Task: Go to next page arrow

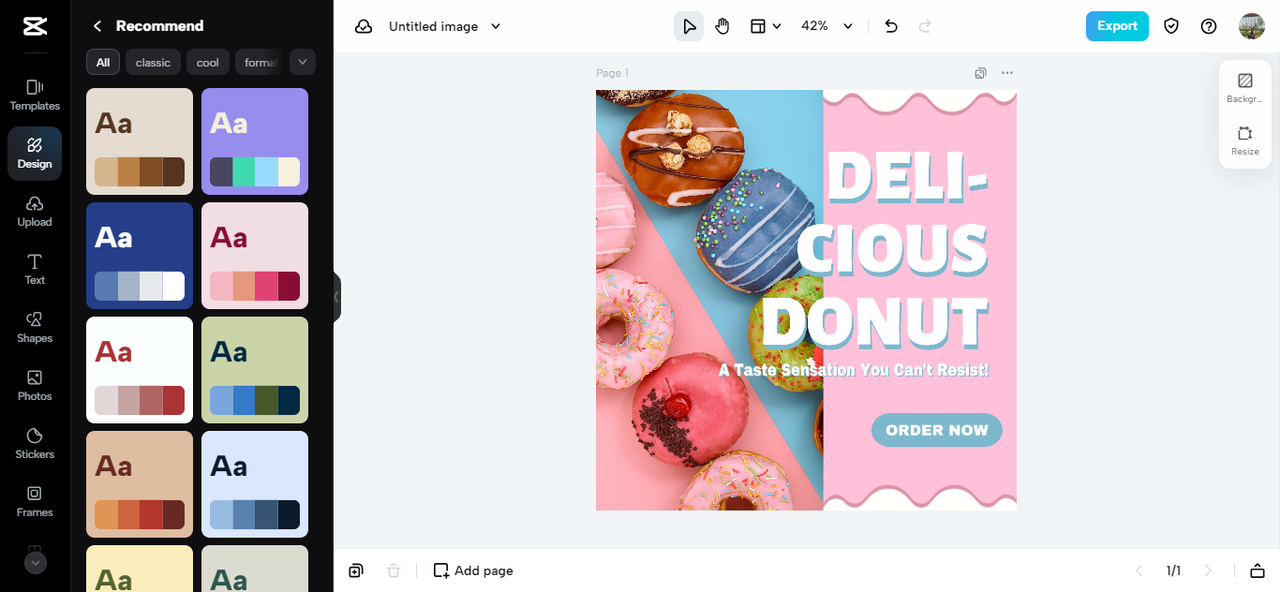Action: [1208, 570]
